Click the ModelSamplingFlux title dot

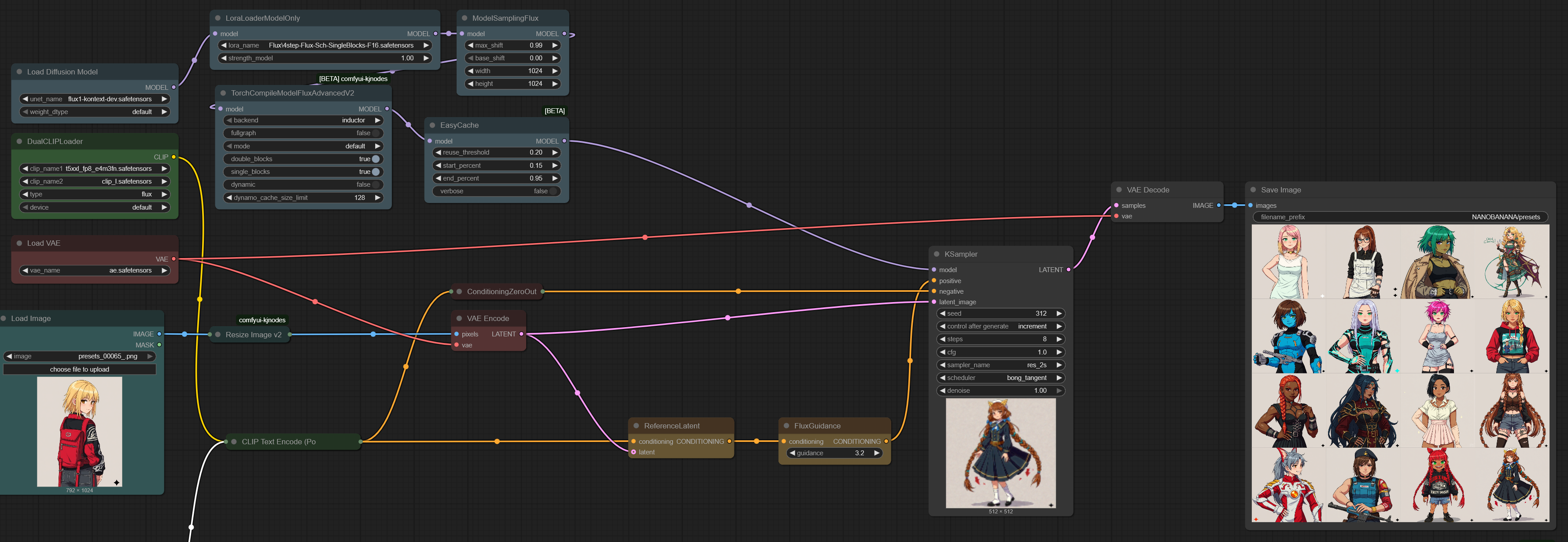click(x=465, y=18)
